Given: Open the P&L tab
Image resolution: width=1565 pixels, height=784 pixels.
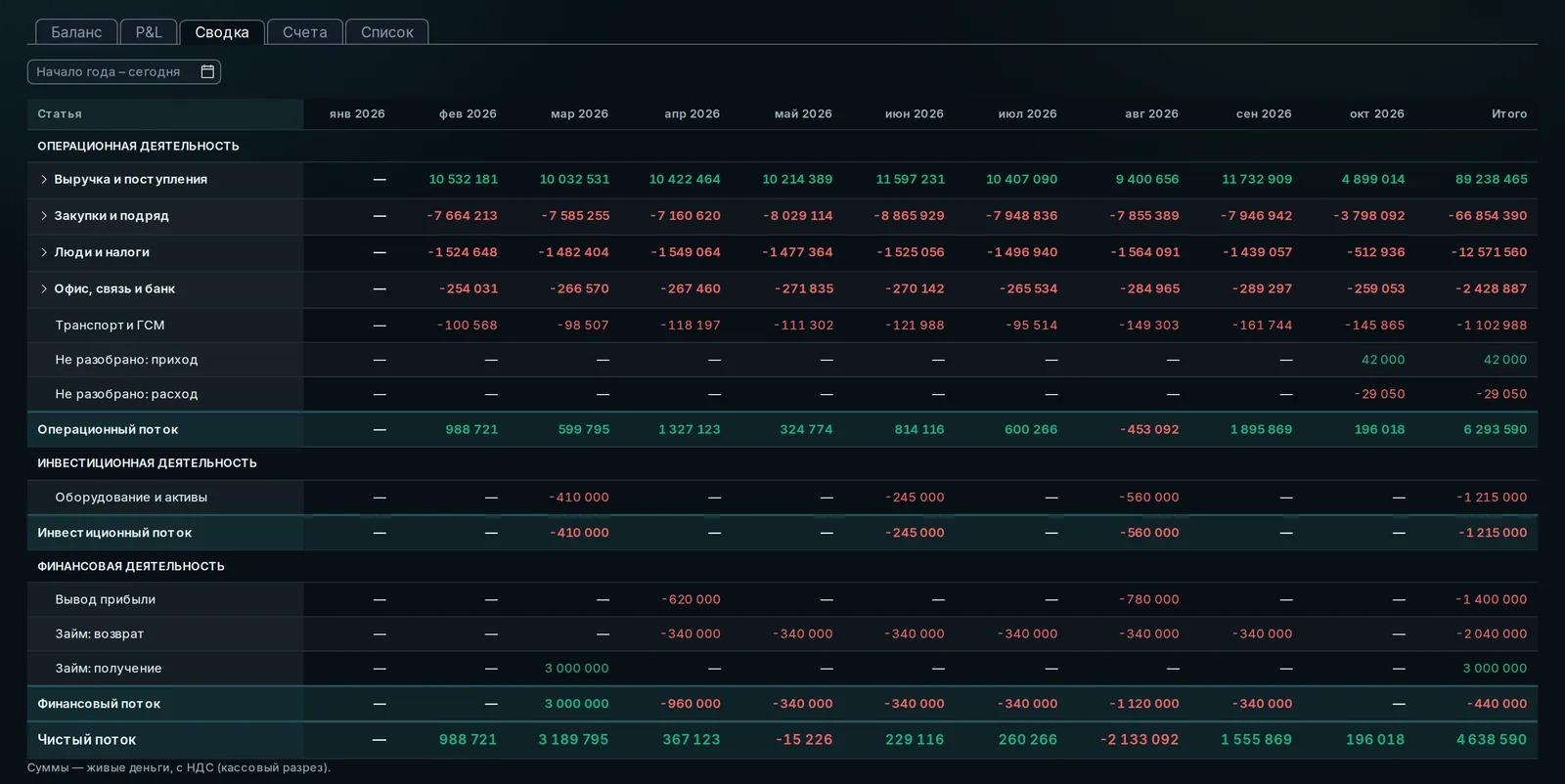Looking at the screenshot, I should tap(149, 32).
